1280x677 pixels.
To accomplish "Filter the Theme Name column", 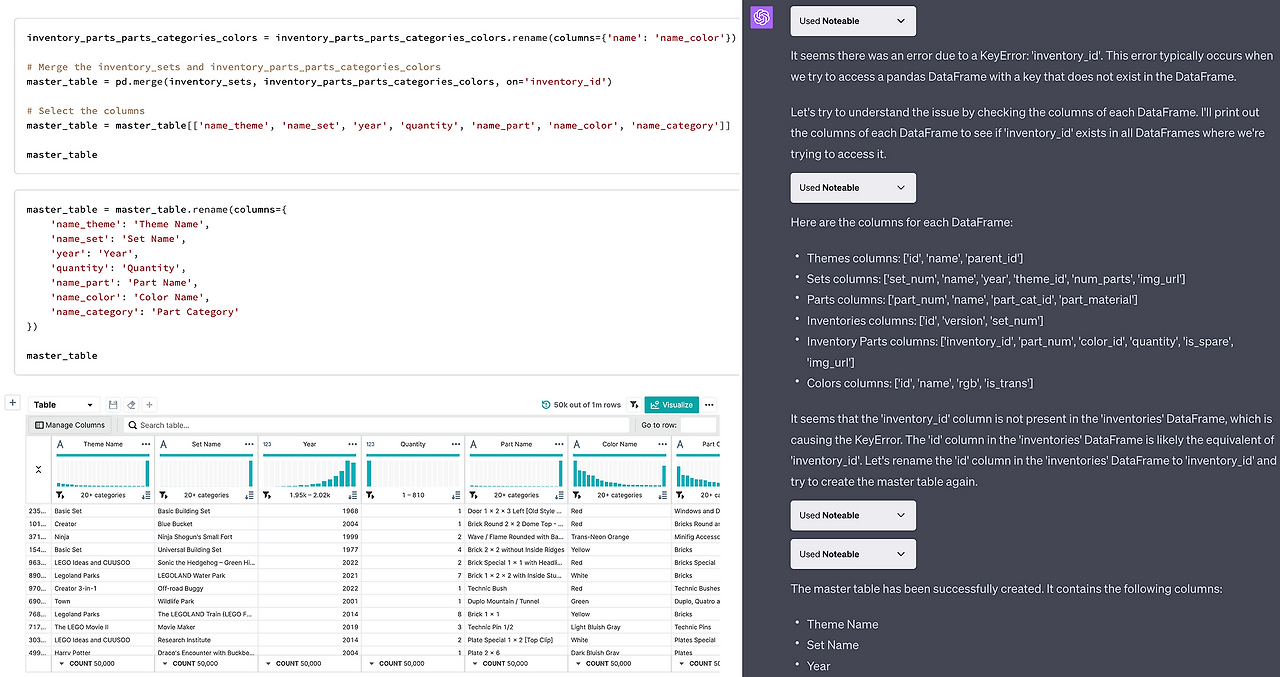I will pyautogui.click(x=60, y=495).
